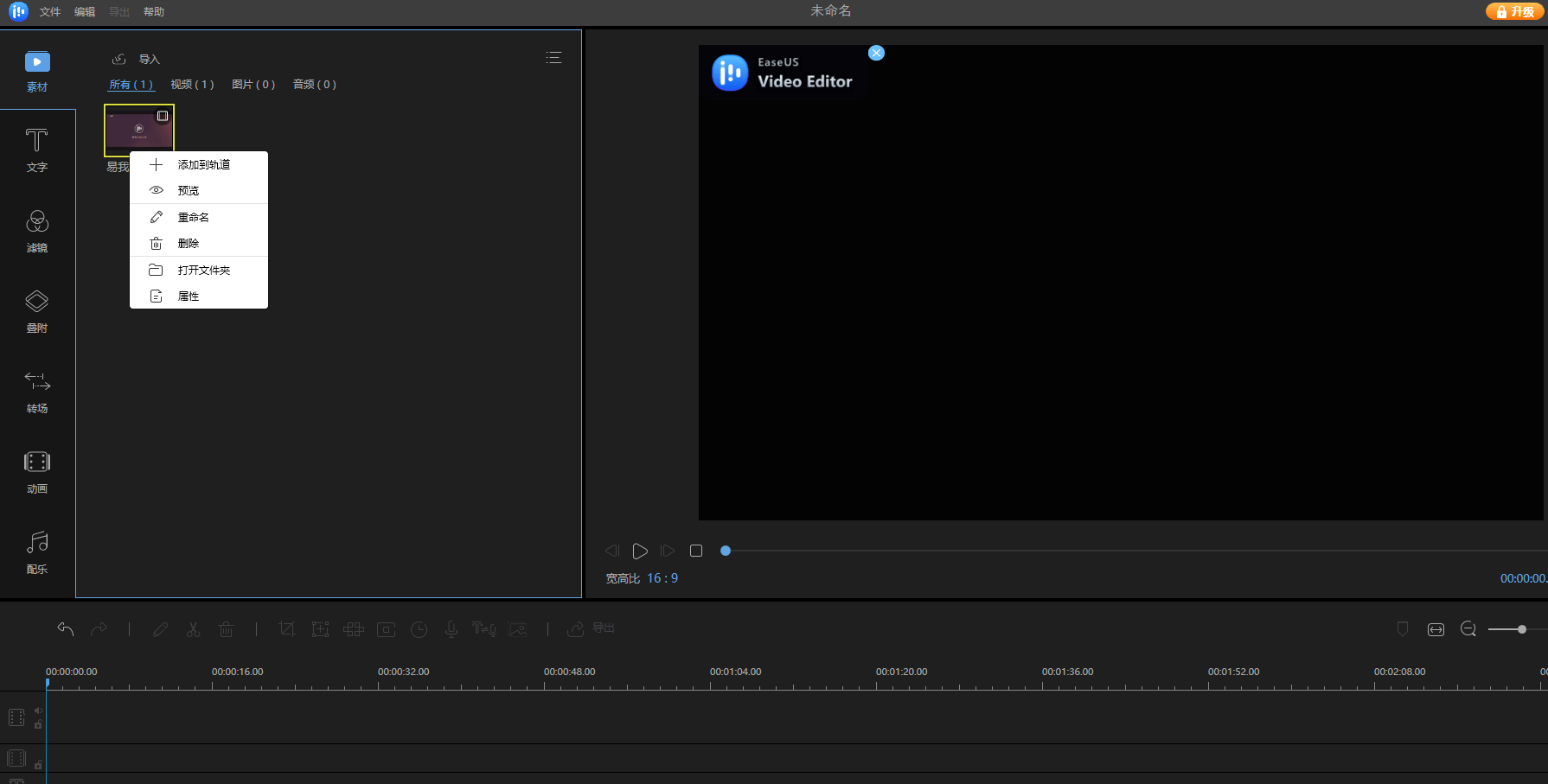
Task: Open the 文件 menu
Action: point(50,12)
